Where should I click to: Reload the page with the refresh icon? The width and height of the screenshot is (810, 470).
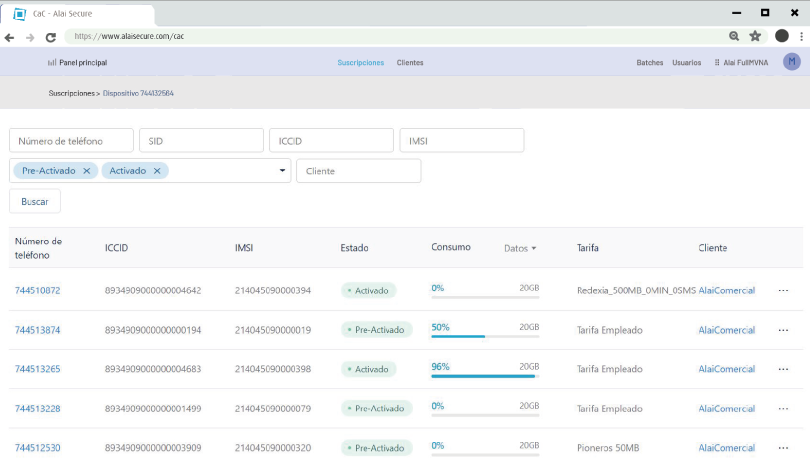51,38
